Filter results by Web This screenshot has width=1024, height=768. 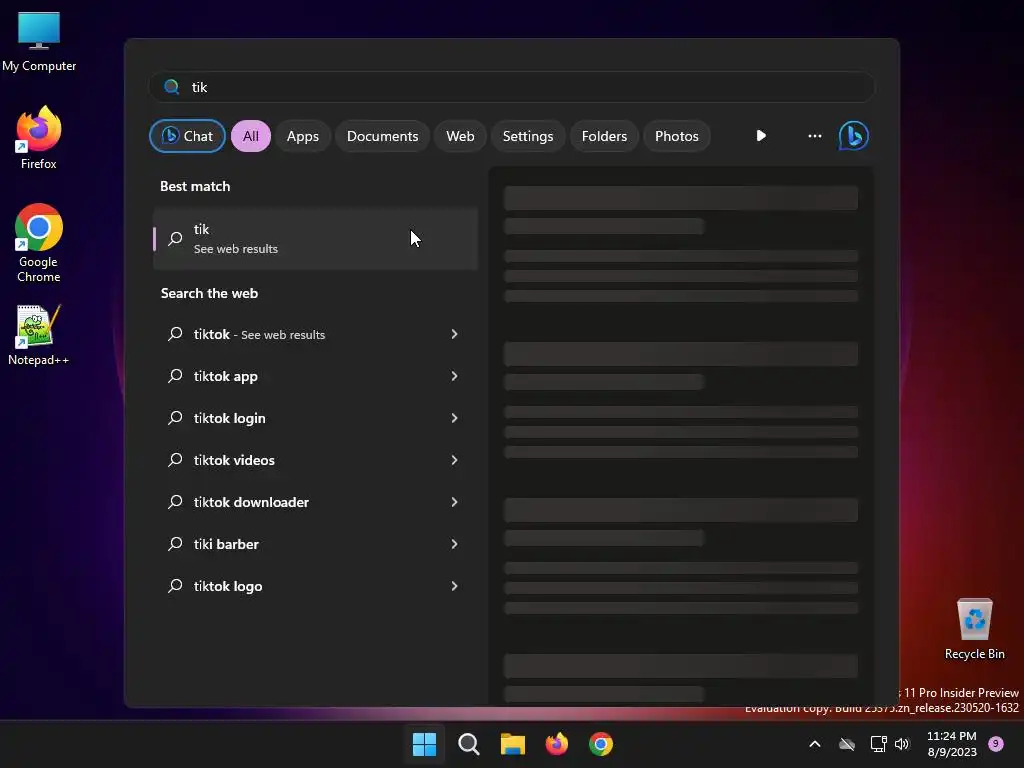tap(460, 136)
